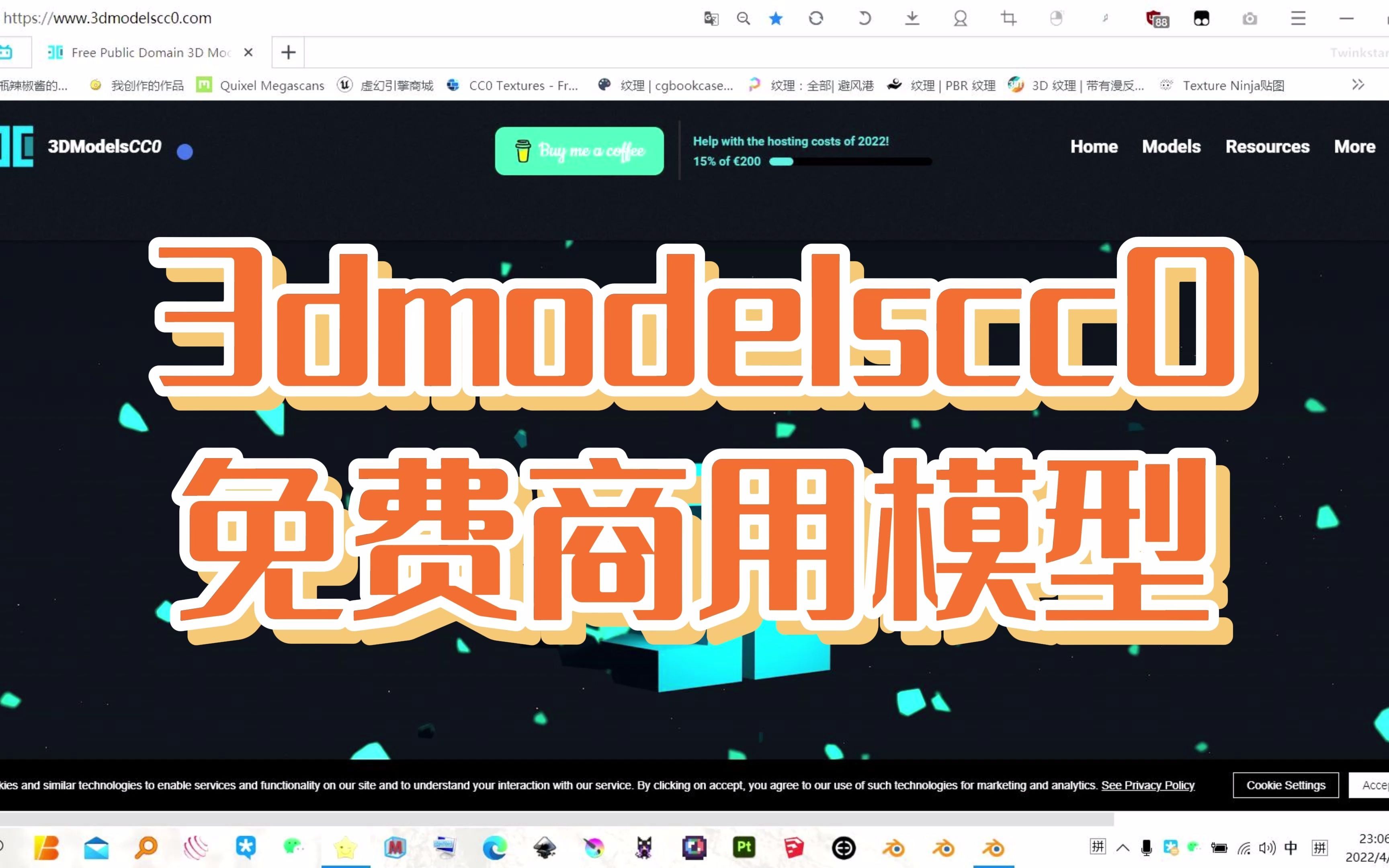Open the 纹理 | cgbookcase bookmark
This screenshot has height=868, width=1389.
click(x=666, y=86)
